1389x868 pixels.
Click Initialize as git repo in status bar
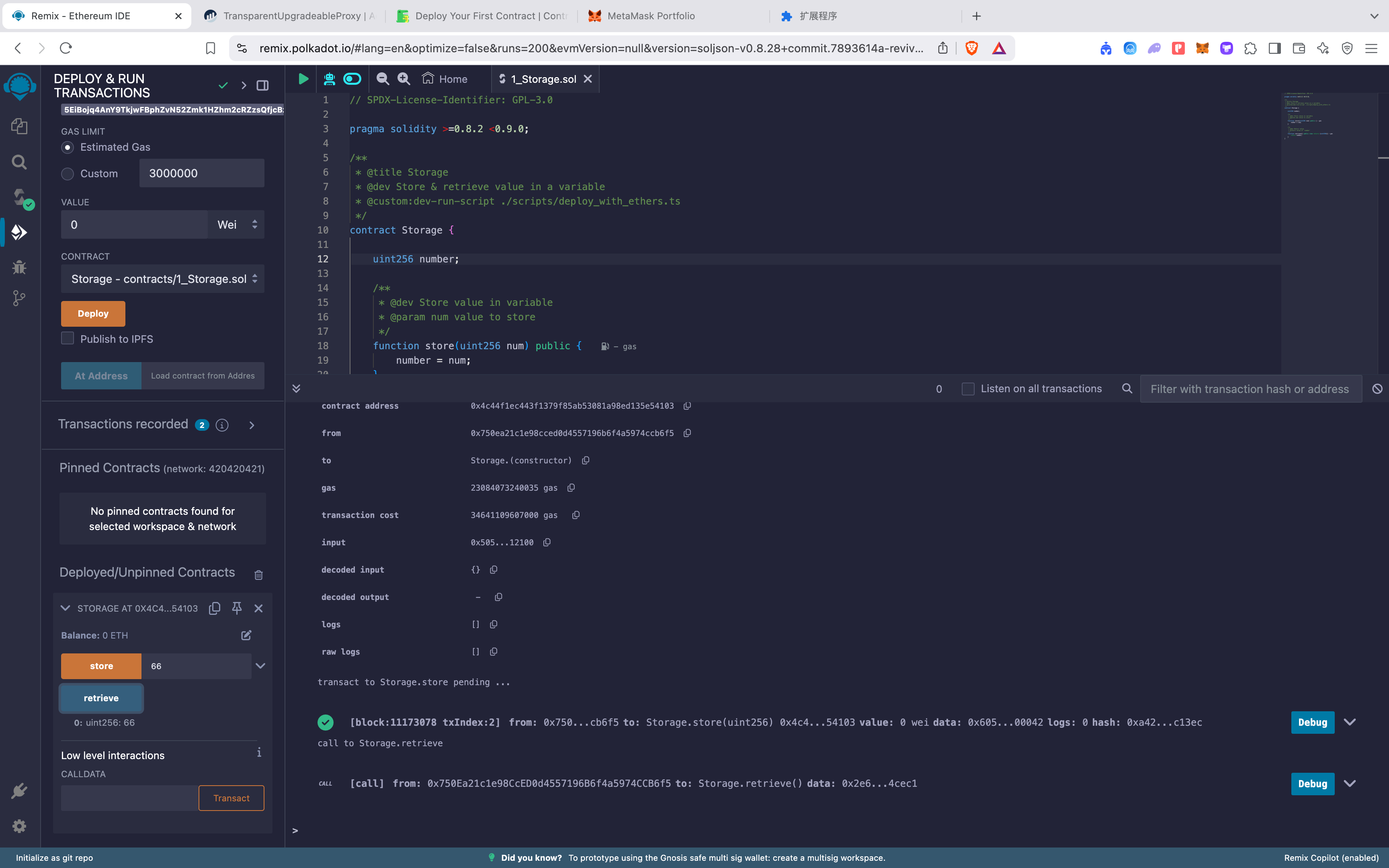click(x=55, y=858)
